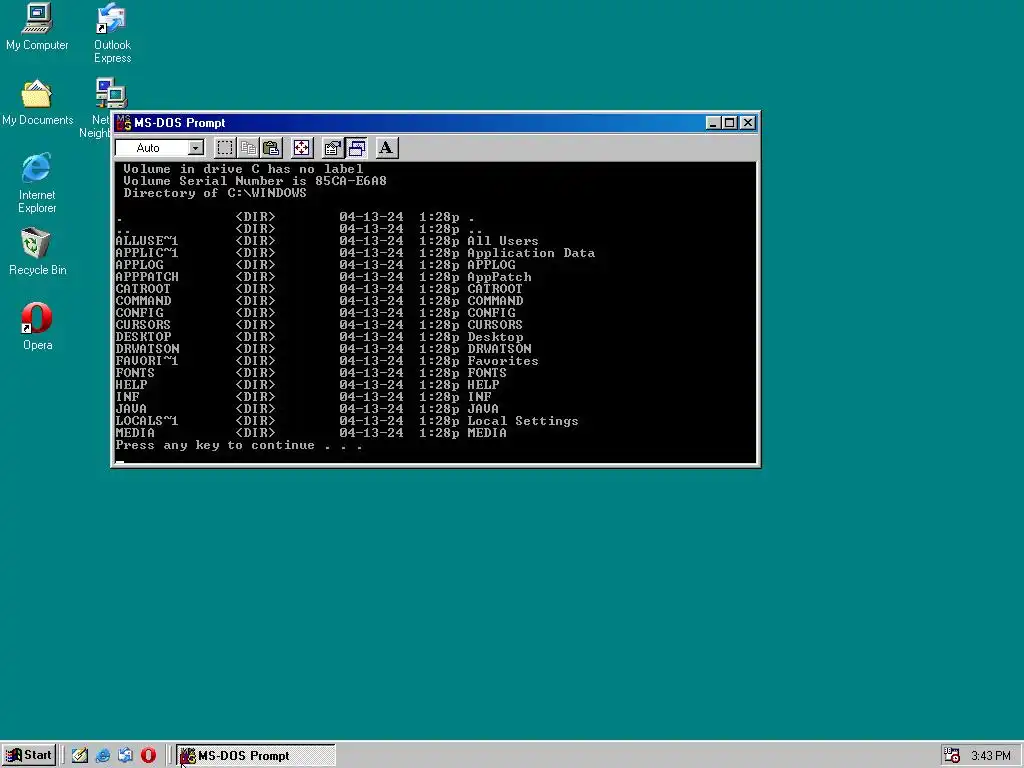Click the 3:43 PM system clock
Image resolution: width=1024 pixels, height=768 pixels.
991,756
